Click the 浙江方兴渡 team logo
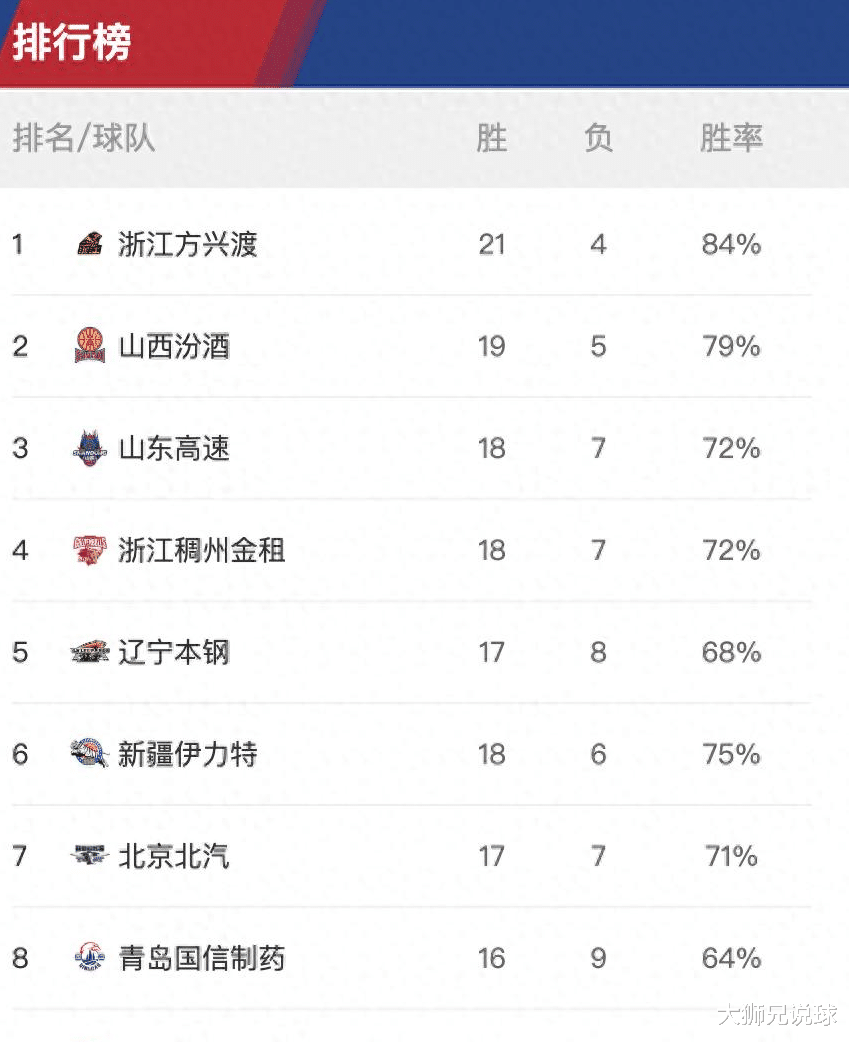Image resolution: width=849 pixels, height=1042 pixels. [90, 244]
